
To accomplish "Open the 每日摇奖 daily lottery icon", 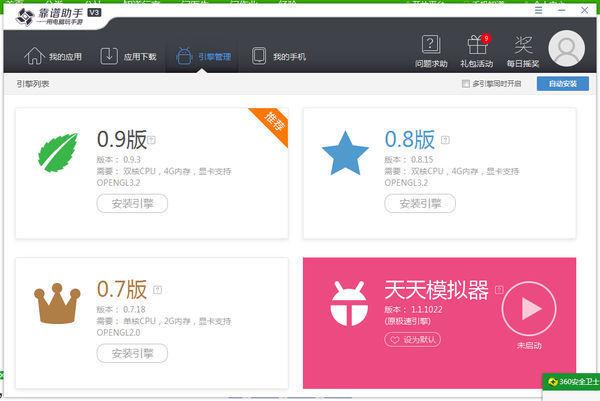I will tap(523, 51).
